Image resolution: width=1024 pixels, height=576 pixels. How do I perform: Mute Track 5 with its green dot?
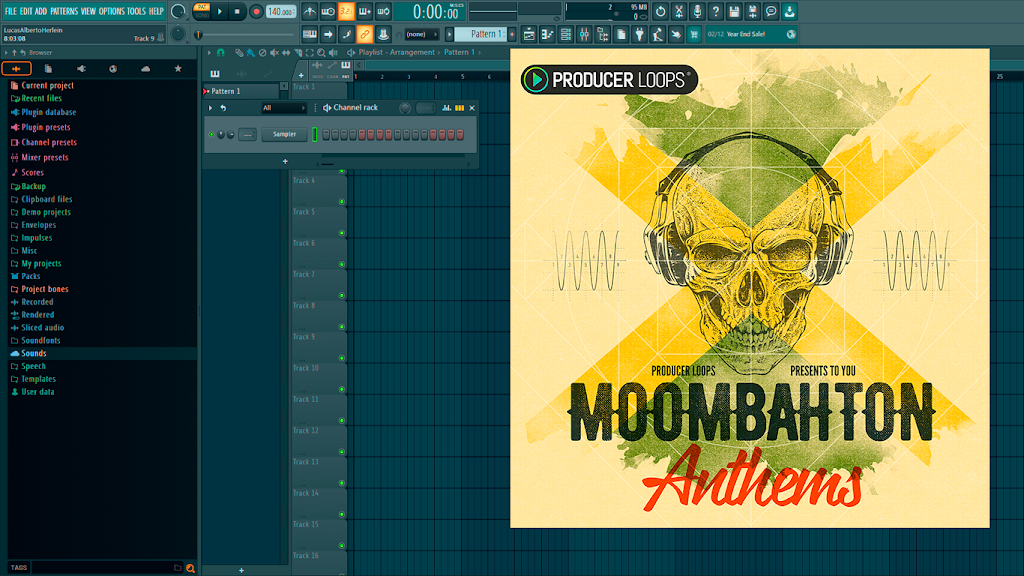click(x=342, y=233)
